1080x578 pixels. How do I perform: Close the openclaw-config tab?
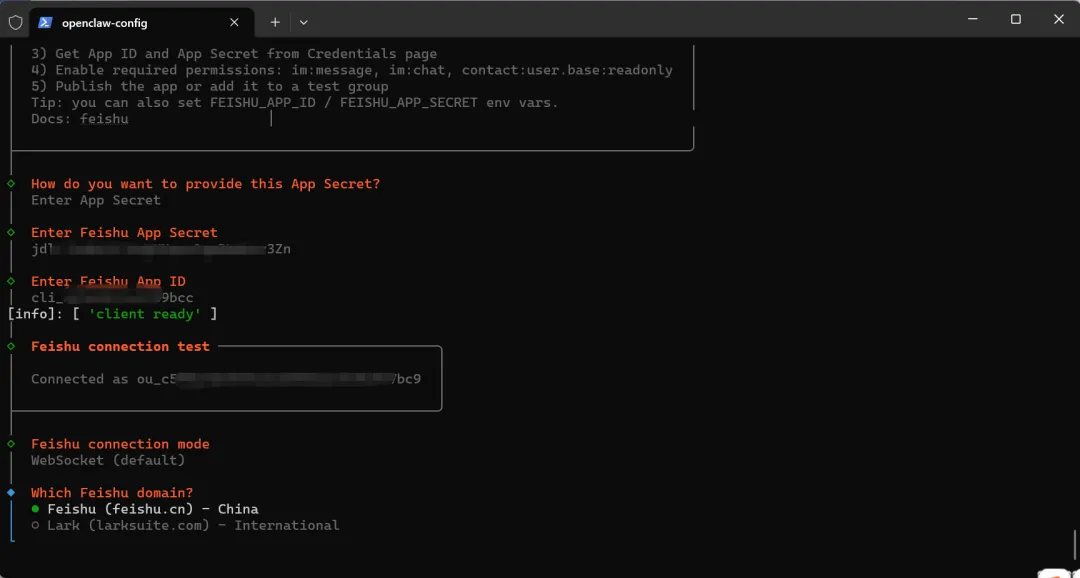234,22
